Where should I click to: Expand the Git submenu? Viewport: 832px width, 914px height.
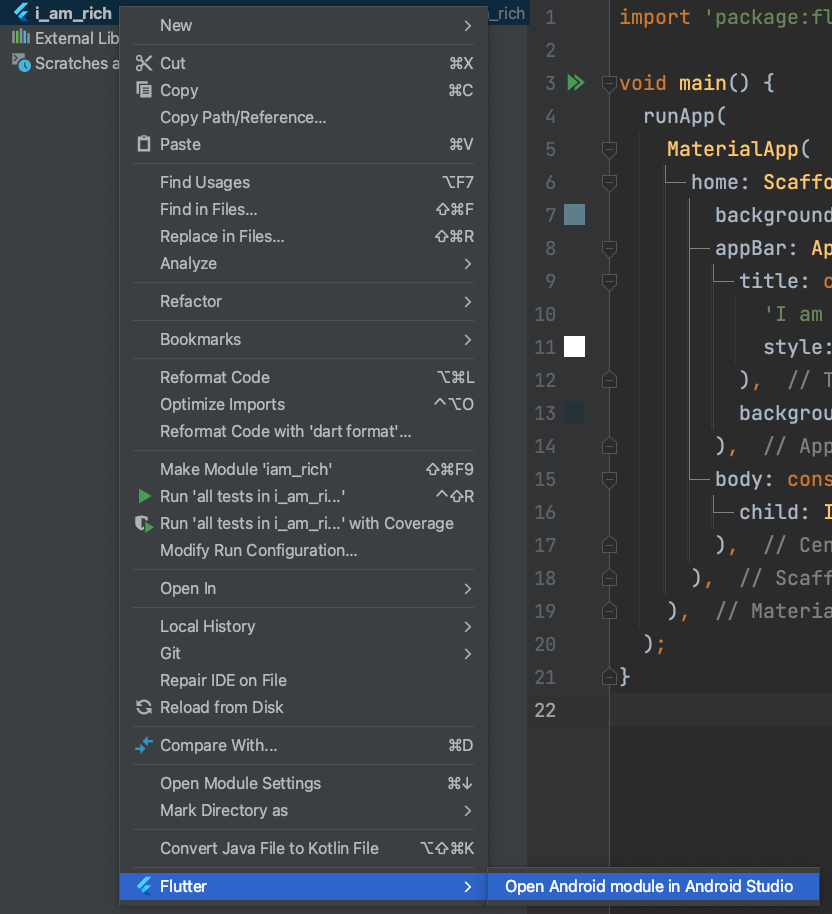click(303, 653)
